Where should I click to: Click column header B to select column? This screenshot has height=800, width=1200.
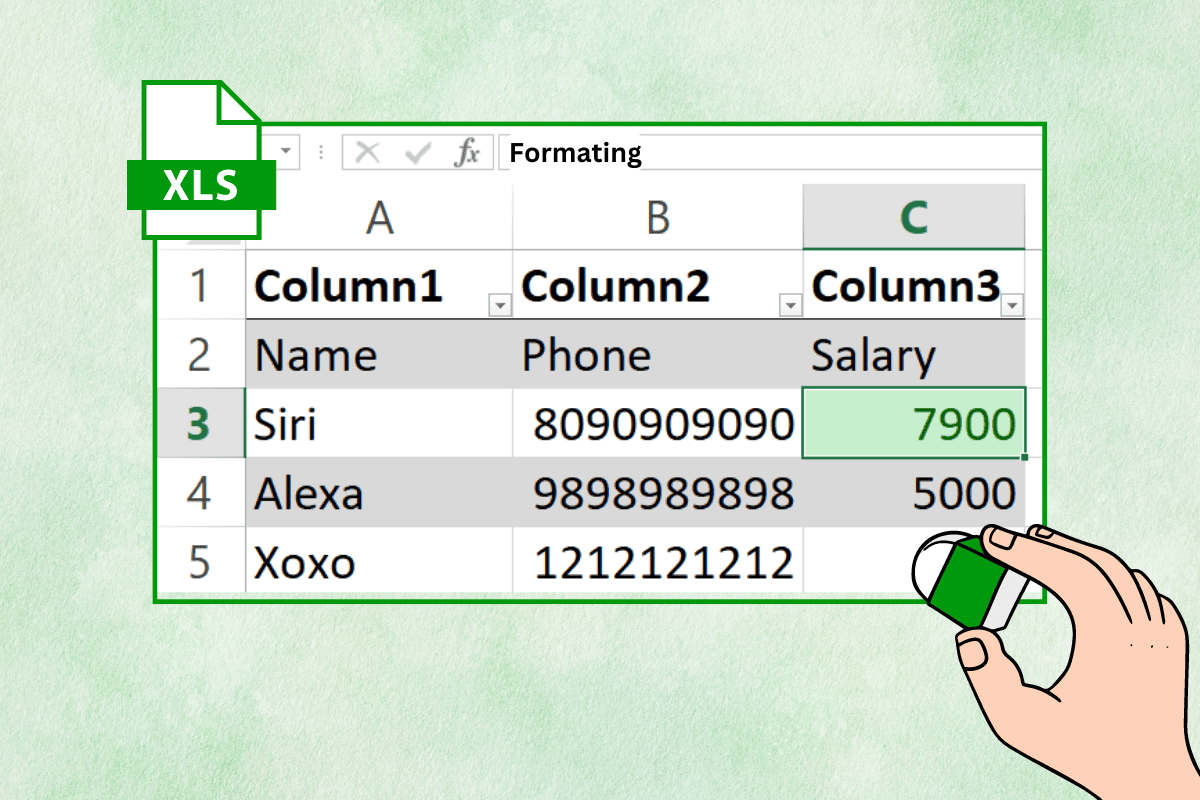(x=657, y=216)
